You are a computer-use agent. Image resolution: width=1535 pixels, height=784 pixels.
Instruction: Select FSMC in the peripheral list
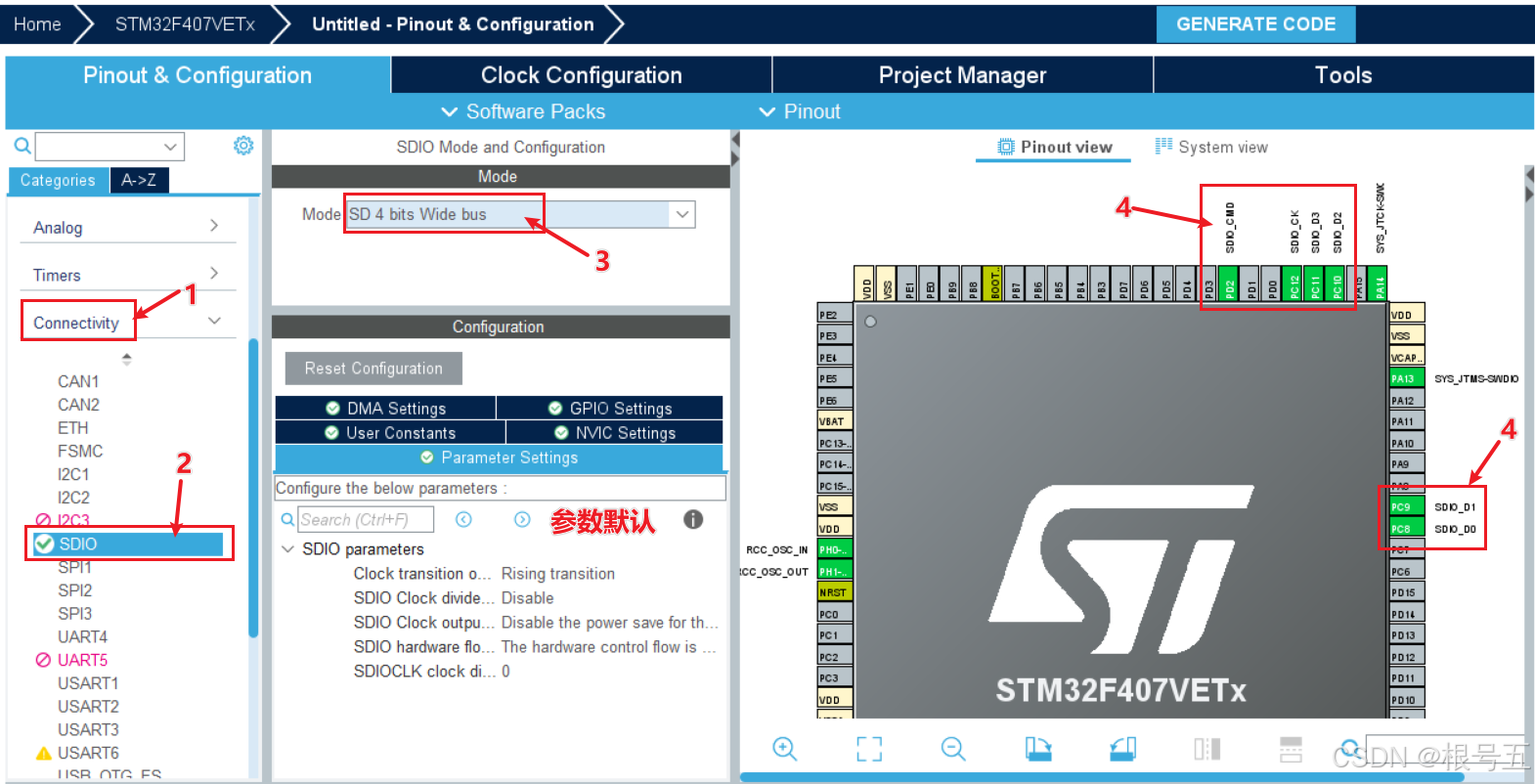point(80,451)
